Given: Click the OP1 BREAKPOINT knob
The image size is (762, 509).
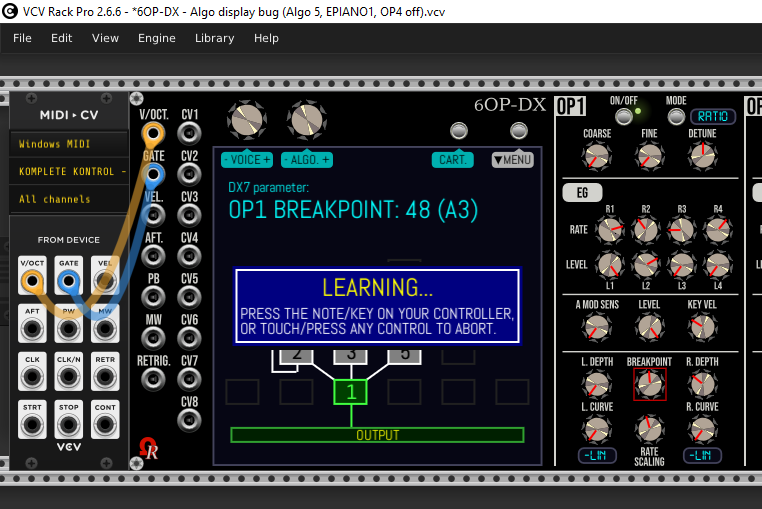Looking at the screenshot, I should point(649,383).
